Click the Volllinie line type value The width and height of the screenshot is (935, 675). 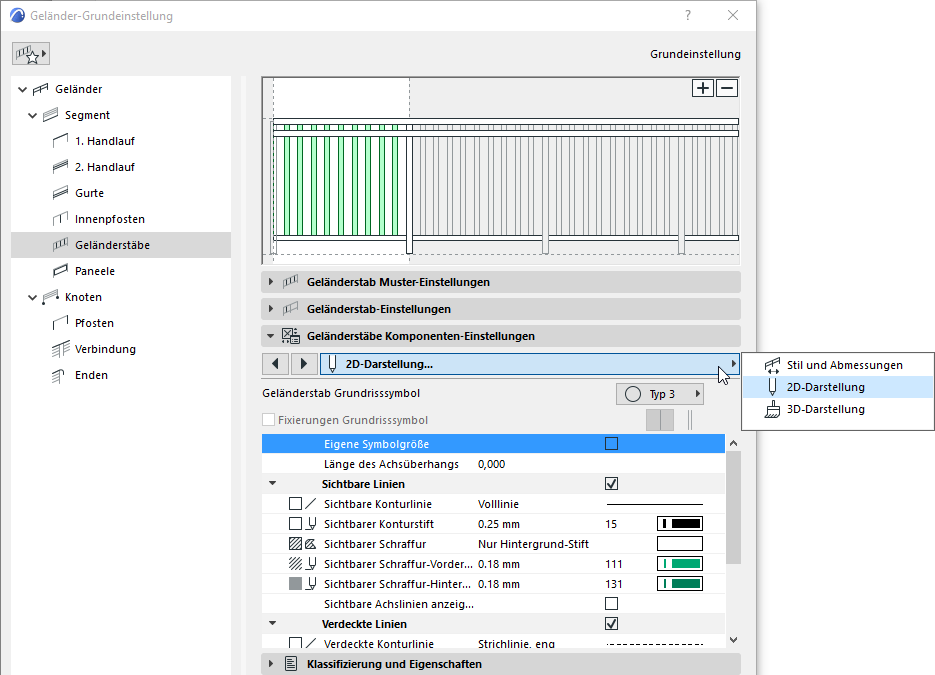pyautogui.click(x=499, y=504)
